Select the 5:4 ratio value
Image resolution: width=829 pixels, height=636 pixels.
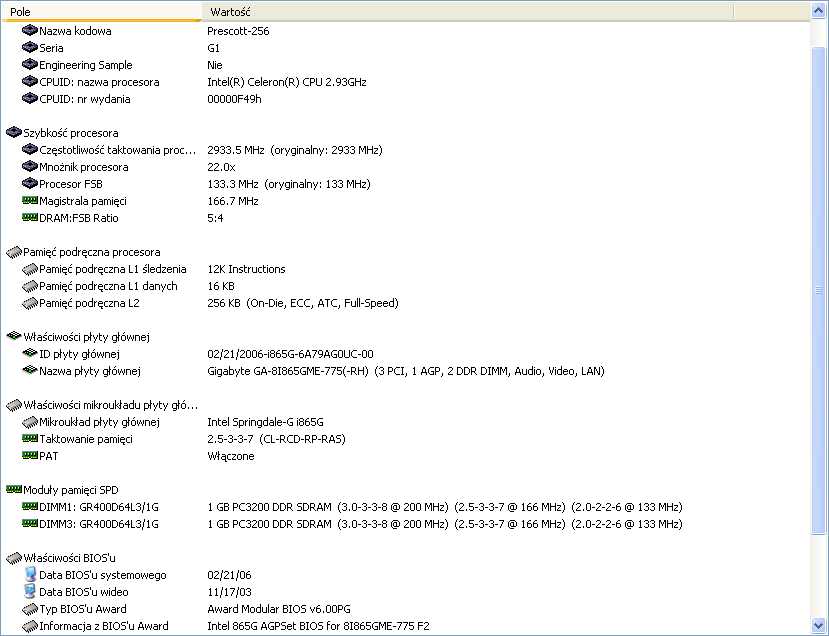coord(215,218)
